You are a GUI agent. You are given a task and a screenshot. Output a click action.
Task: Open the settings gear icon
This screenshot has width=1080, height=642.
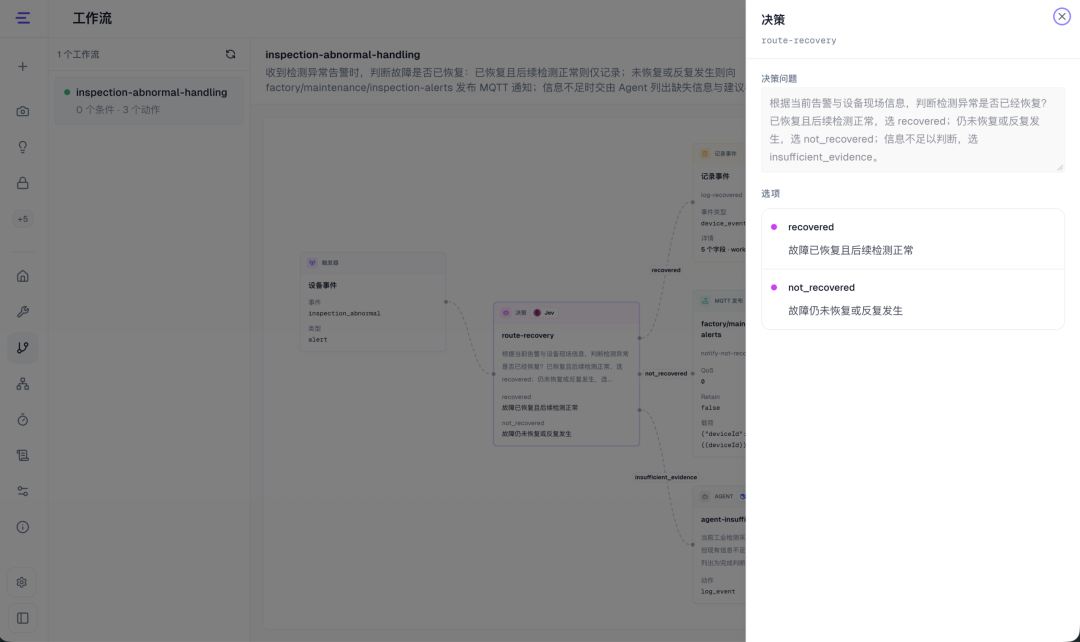click(x=22, y=582)
